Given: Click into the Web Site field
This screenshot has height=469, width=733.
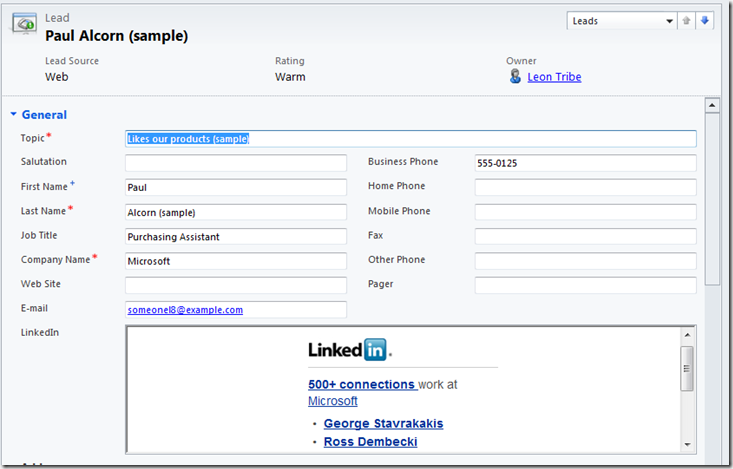Looking at the screenshot, I should point(236,285).
